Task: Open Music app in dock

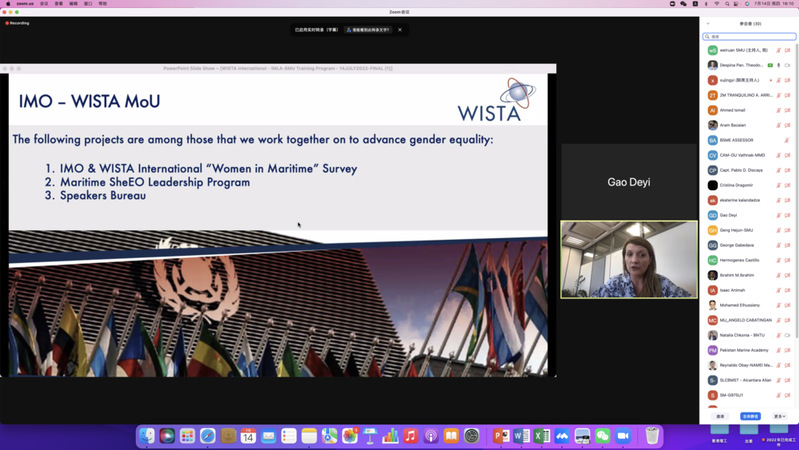Action: 411,436
